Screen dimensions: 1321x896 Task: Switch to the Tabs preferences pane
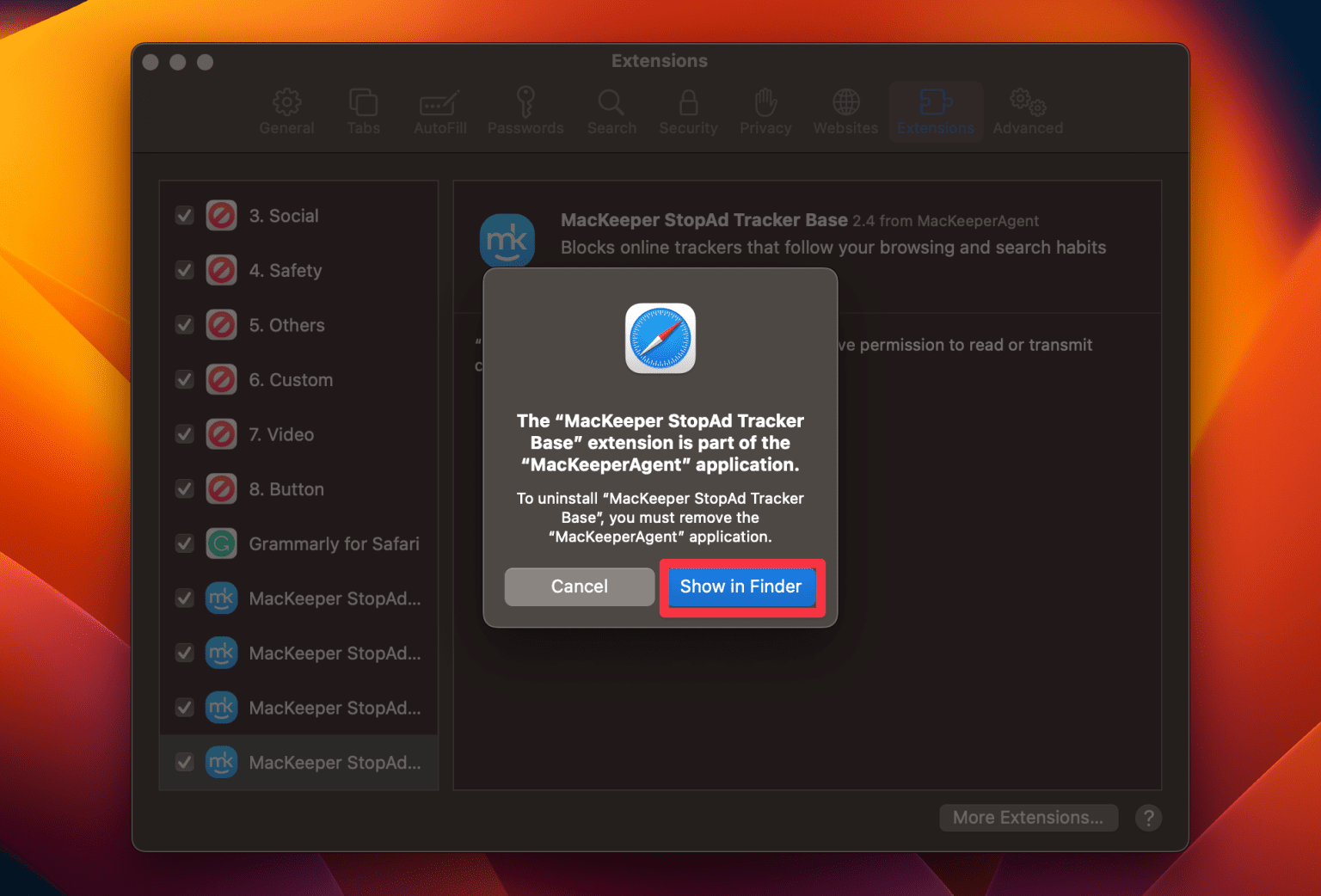point(363,103)
